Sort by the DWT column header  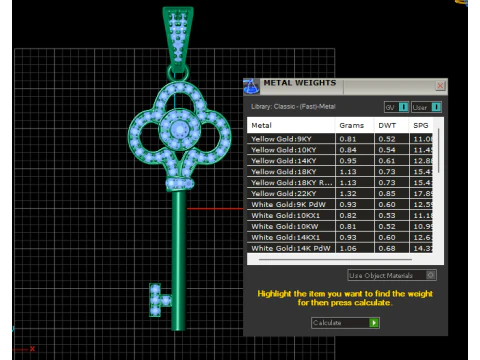tap(392, 125)
